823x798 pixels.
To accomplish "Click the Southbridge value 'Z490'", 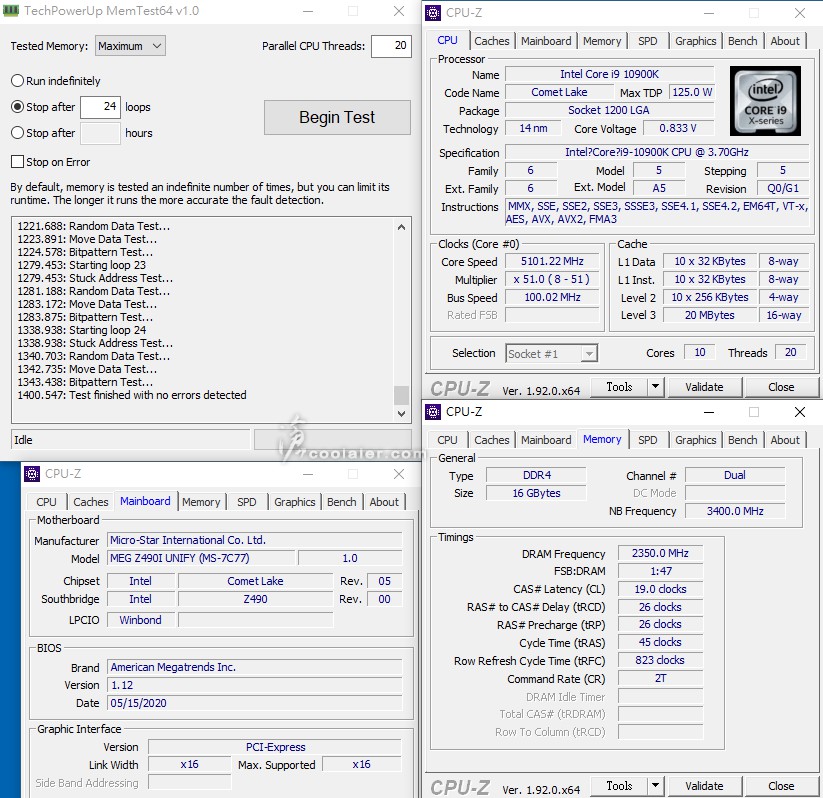I will pyautogui.click(x=256, y=599).
